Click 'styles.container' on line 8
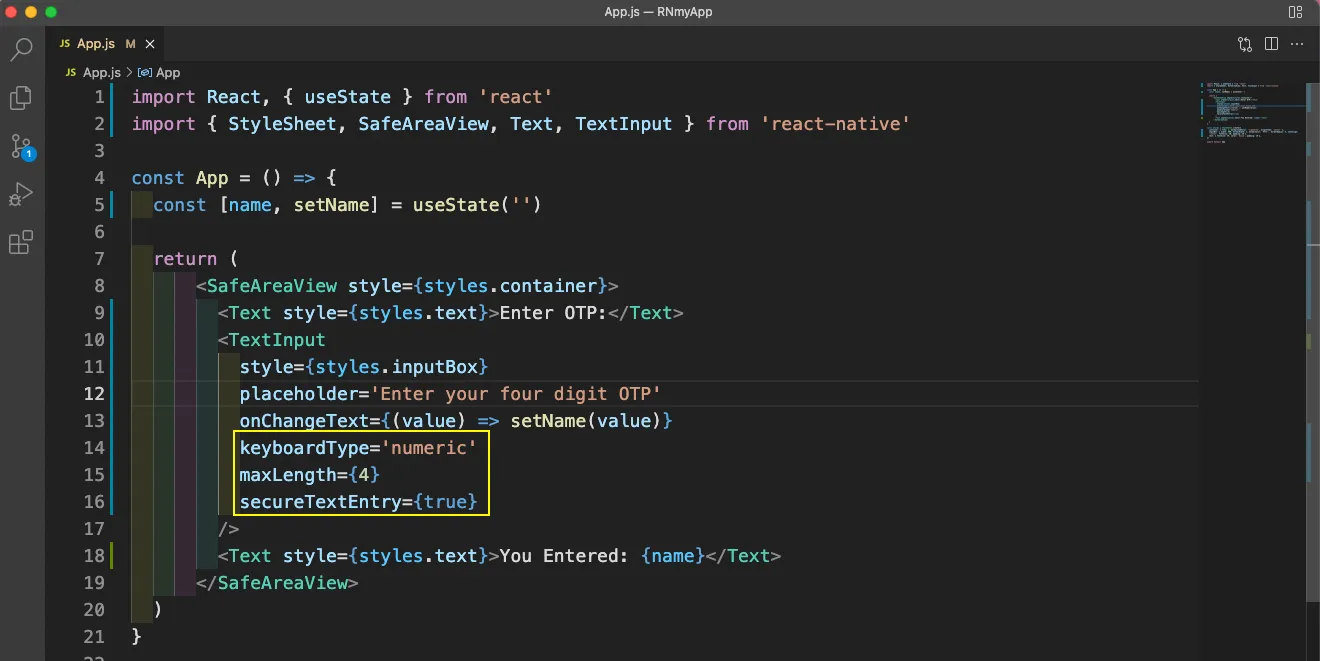The image size is (1320, 661). click(510, 286)
